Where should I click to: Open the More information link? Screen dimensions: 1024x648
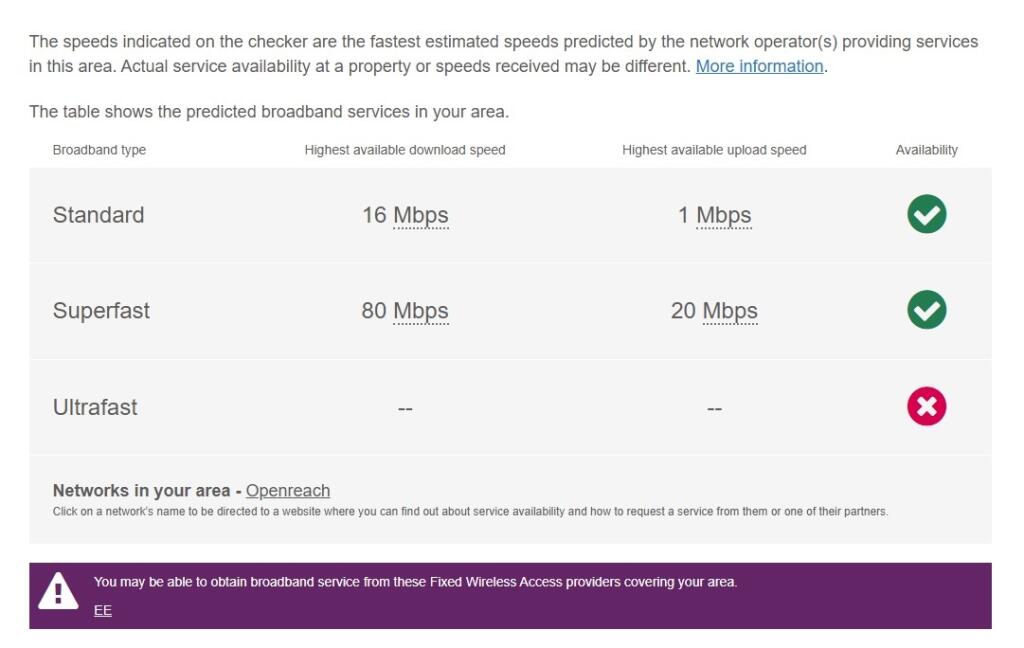(x=759, y=66)
